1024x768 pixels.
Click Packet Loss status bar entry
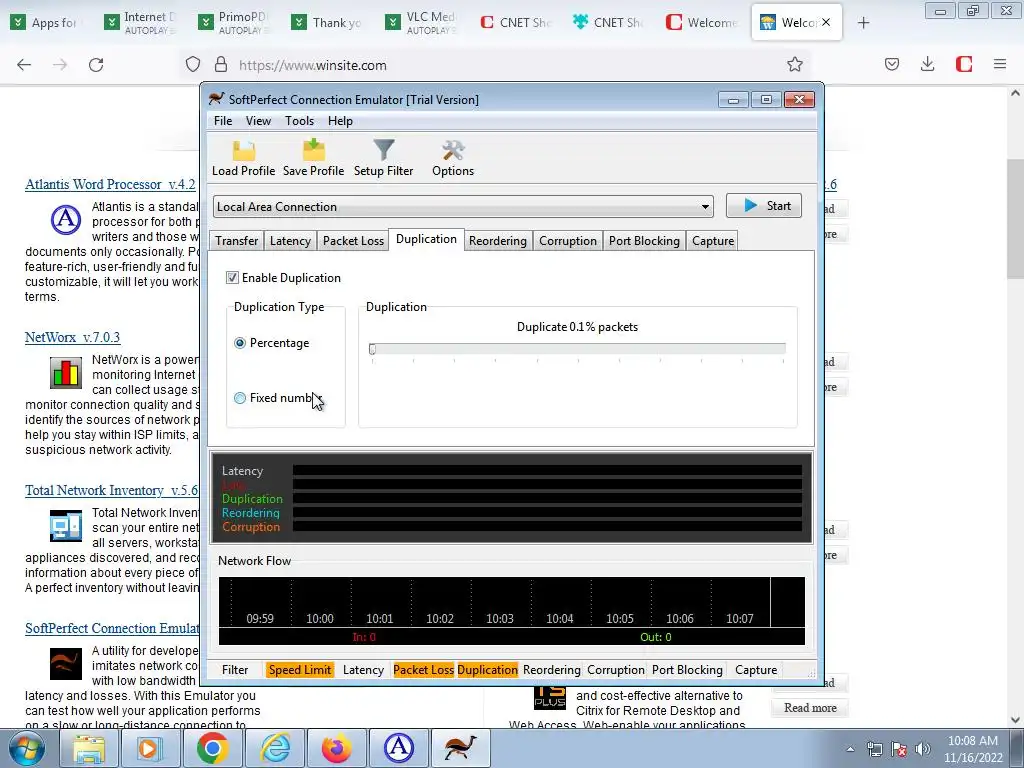tap(423, 670)
